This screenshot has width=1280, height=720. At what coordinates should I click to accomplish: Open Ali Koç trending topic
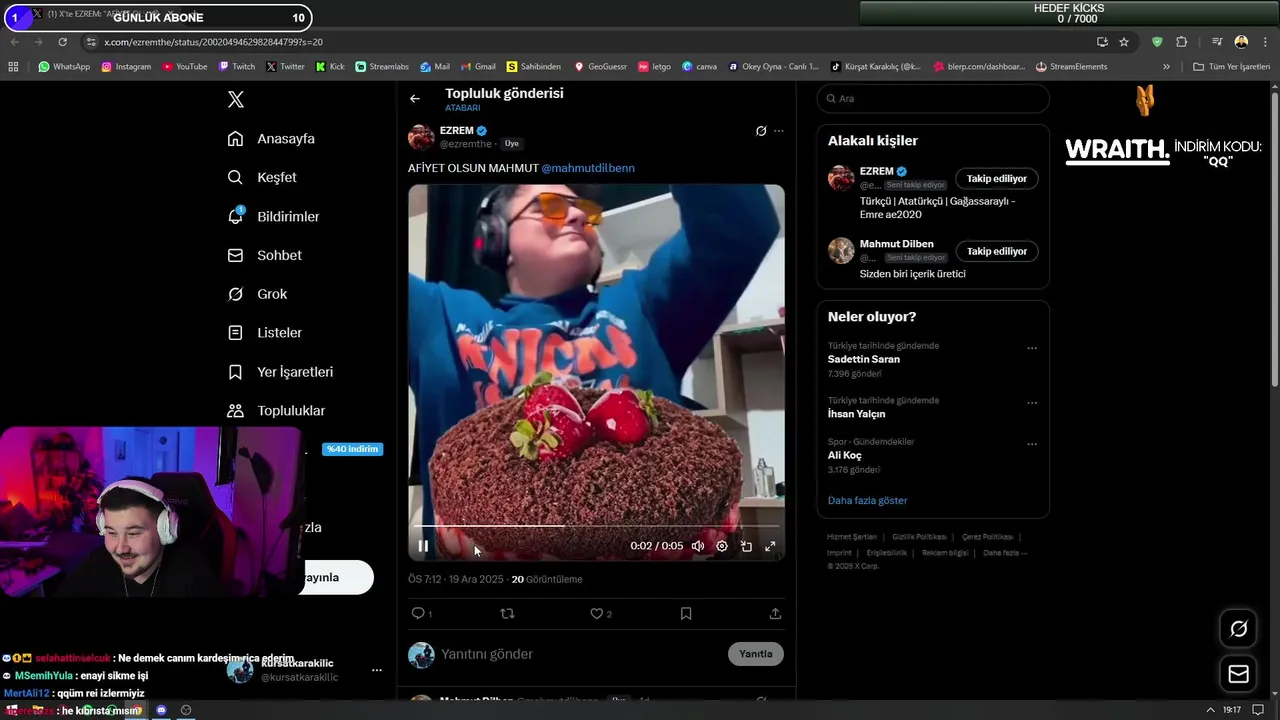point(844,455)
